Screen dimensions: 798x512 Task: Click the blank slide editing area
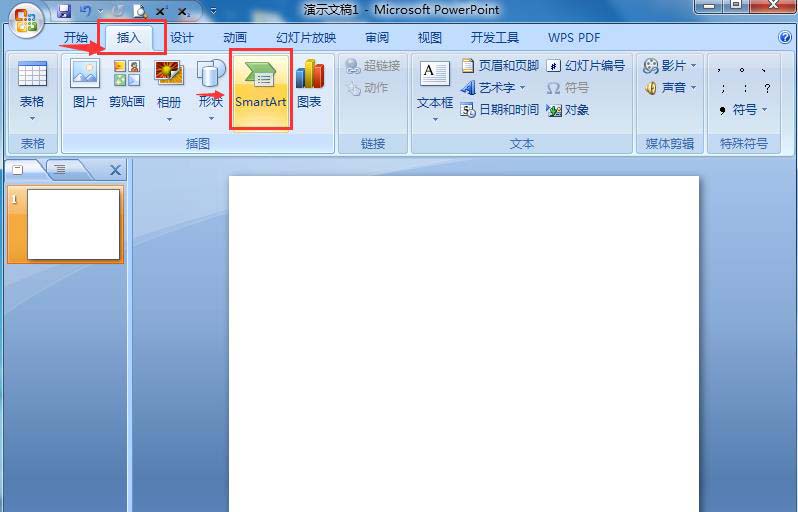pyautogui.click(x=464, y=344)
